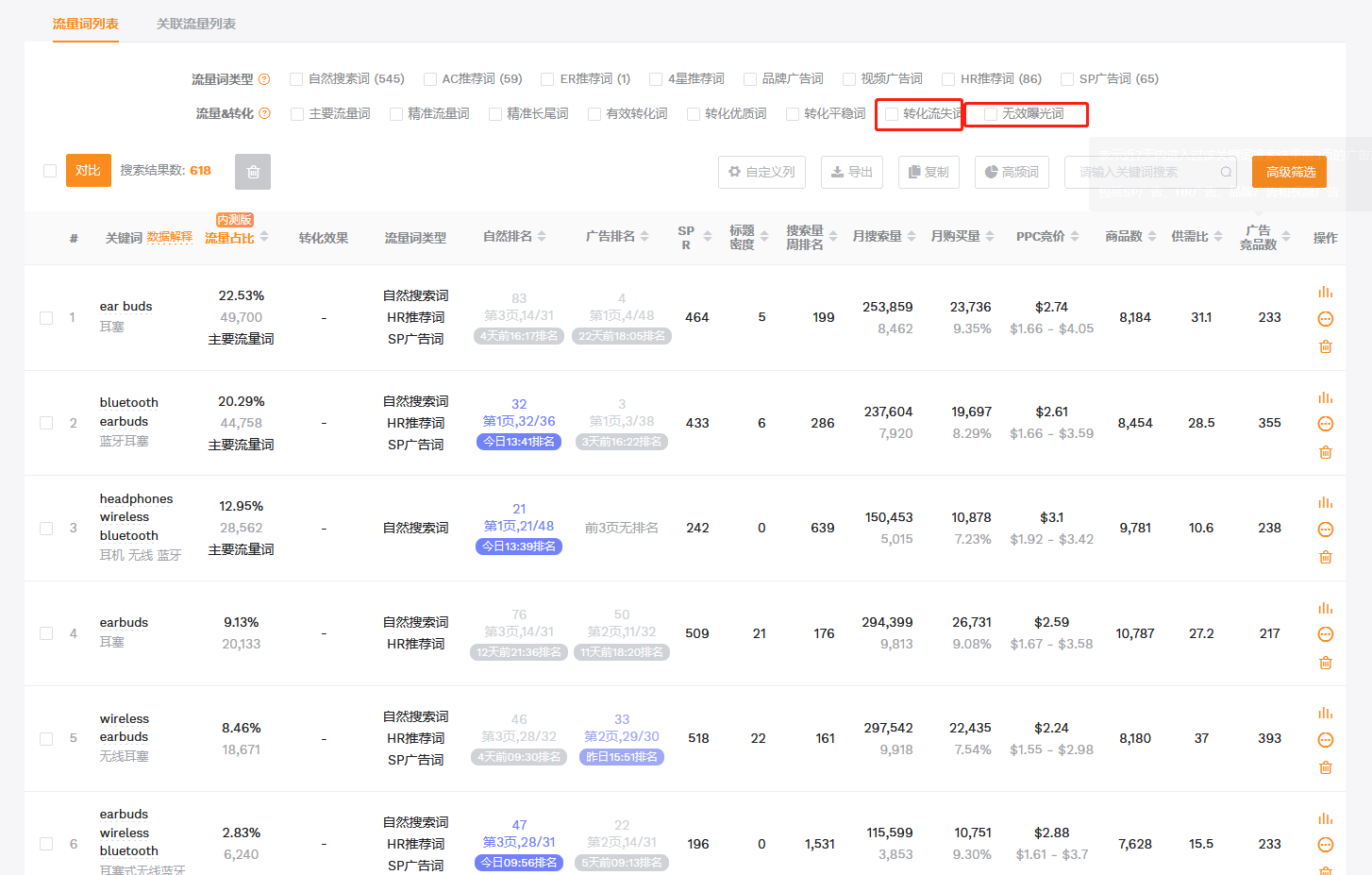Click the gray trash button beside search results count
The width and height of the screenshot is (1372, 875).
[253, 172]
